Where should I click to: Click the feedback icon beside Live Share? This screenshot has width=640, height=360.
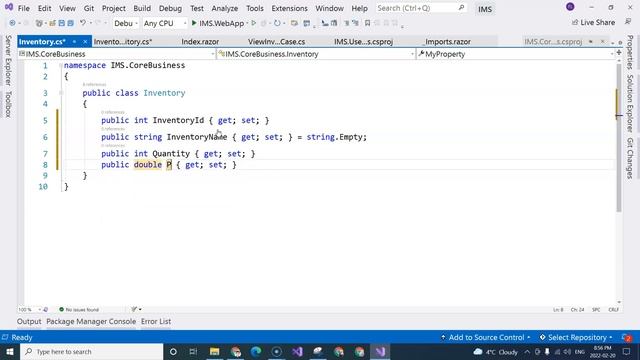click(x=628, y=22)
